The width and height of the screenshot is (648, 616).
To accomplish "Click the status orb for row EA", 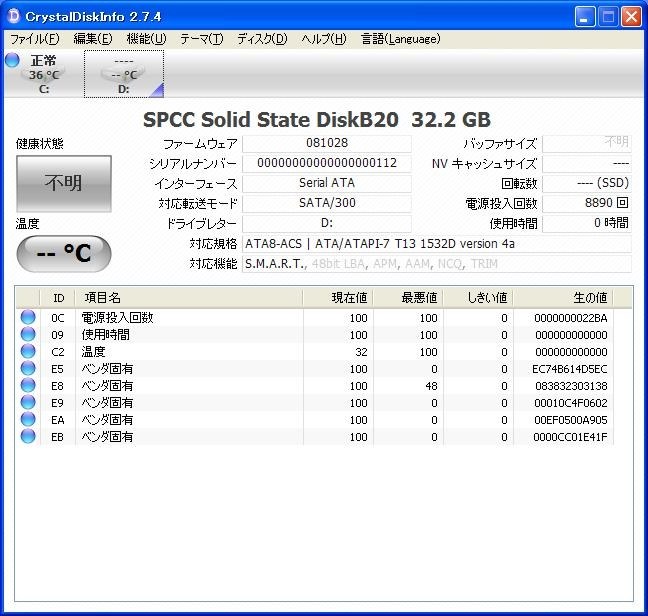I will (28, 419).
